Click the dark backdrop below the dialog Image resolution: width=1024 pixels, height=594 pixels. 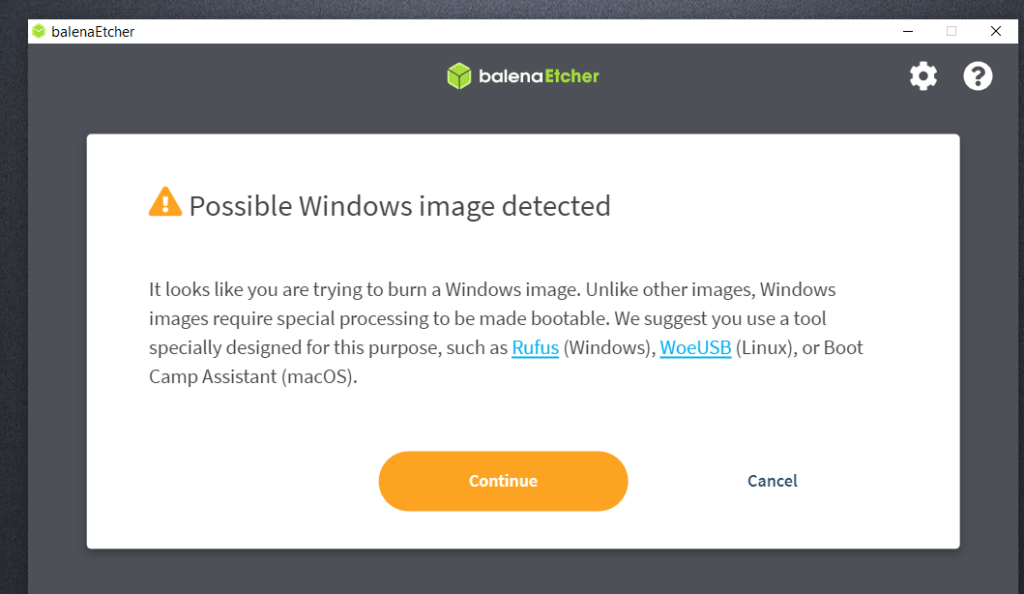(x=522, y=572)
